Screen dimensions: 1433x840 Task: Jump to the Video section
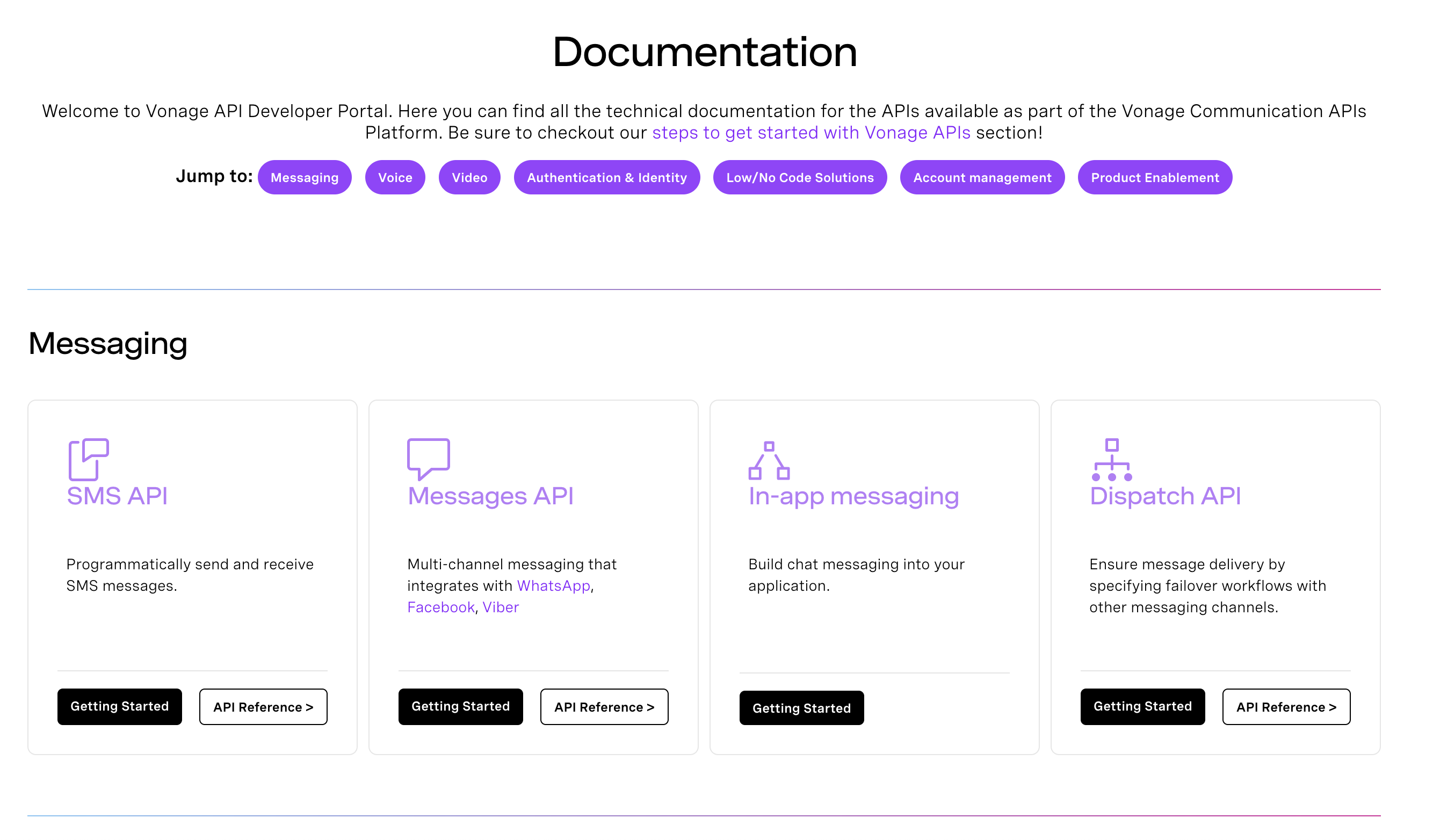(470, 177)
